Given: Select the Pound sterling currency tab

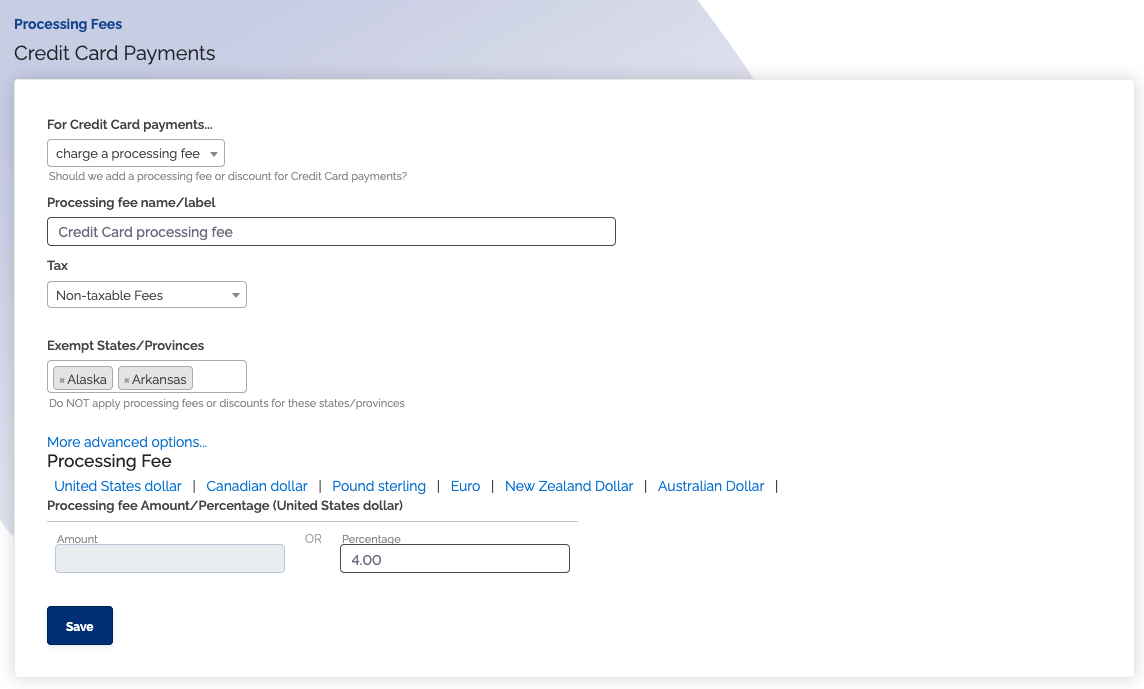Looking at the screenshot, I should tap(379, 486).
